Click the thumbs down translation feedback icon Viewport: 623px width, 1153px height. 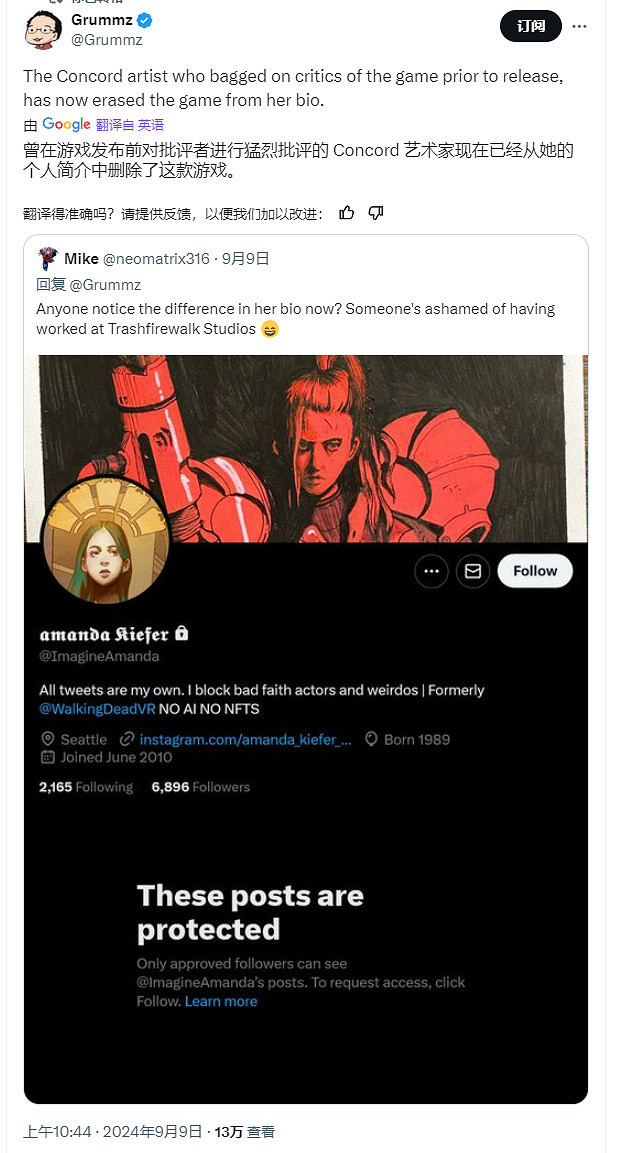coord(376,213)
